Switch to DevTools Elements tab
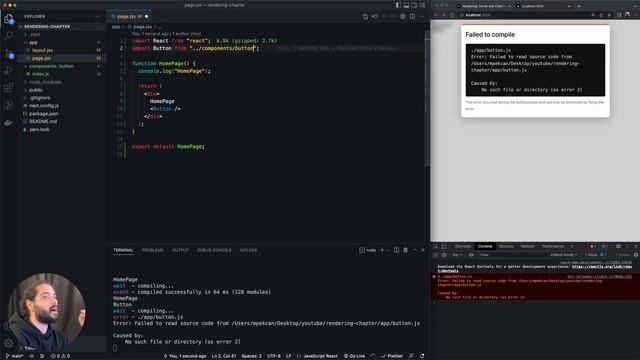The image size is (640, 360). [463, 246]
